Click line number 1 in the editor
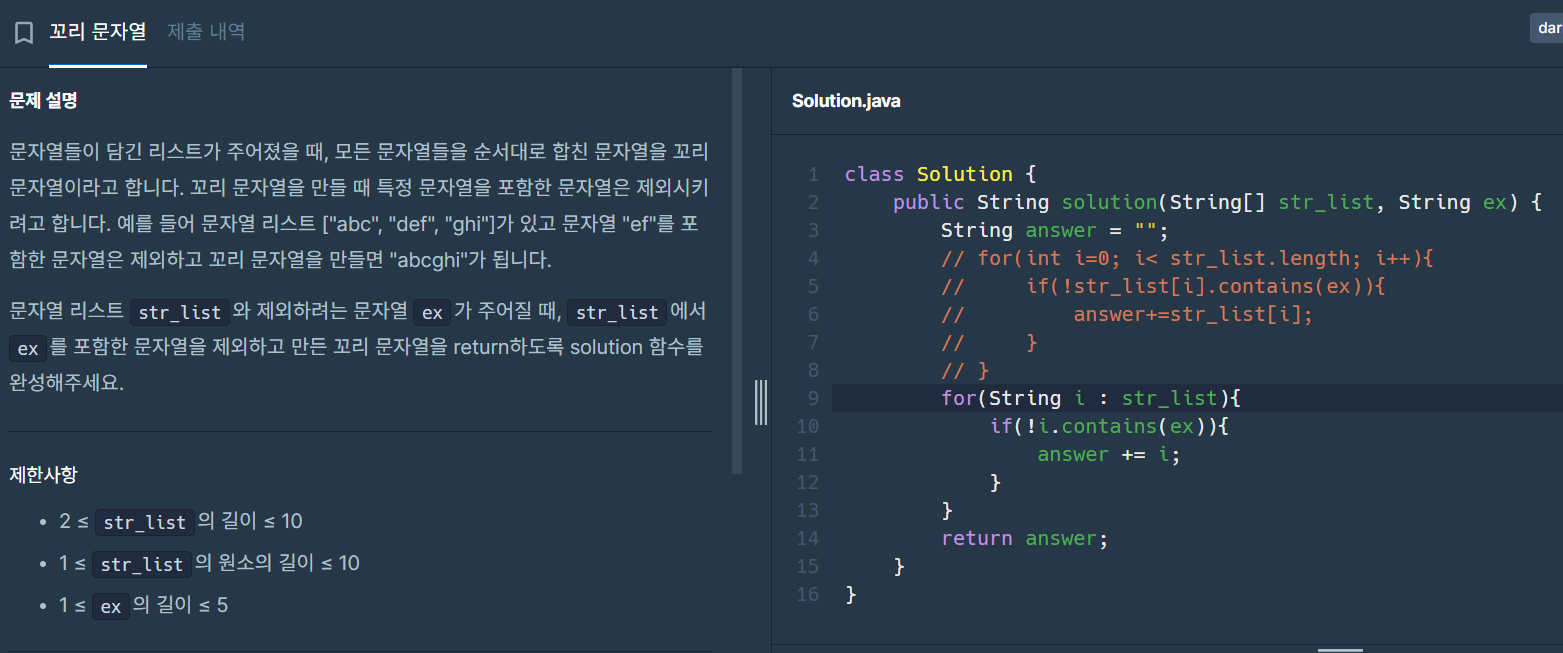Image resolution: width=1563 pixels, height=653 pixels. 813,174
